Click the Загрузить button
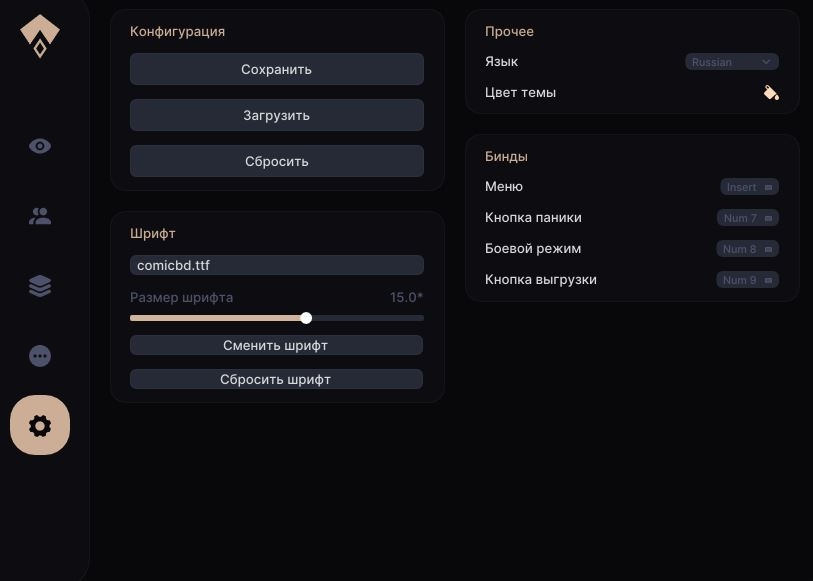813x581 pixels. (x=276, y=115)
